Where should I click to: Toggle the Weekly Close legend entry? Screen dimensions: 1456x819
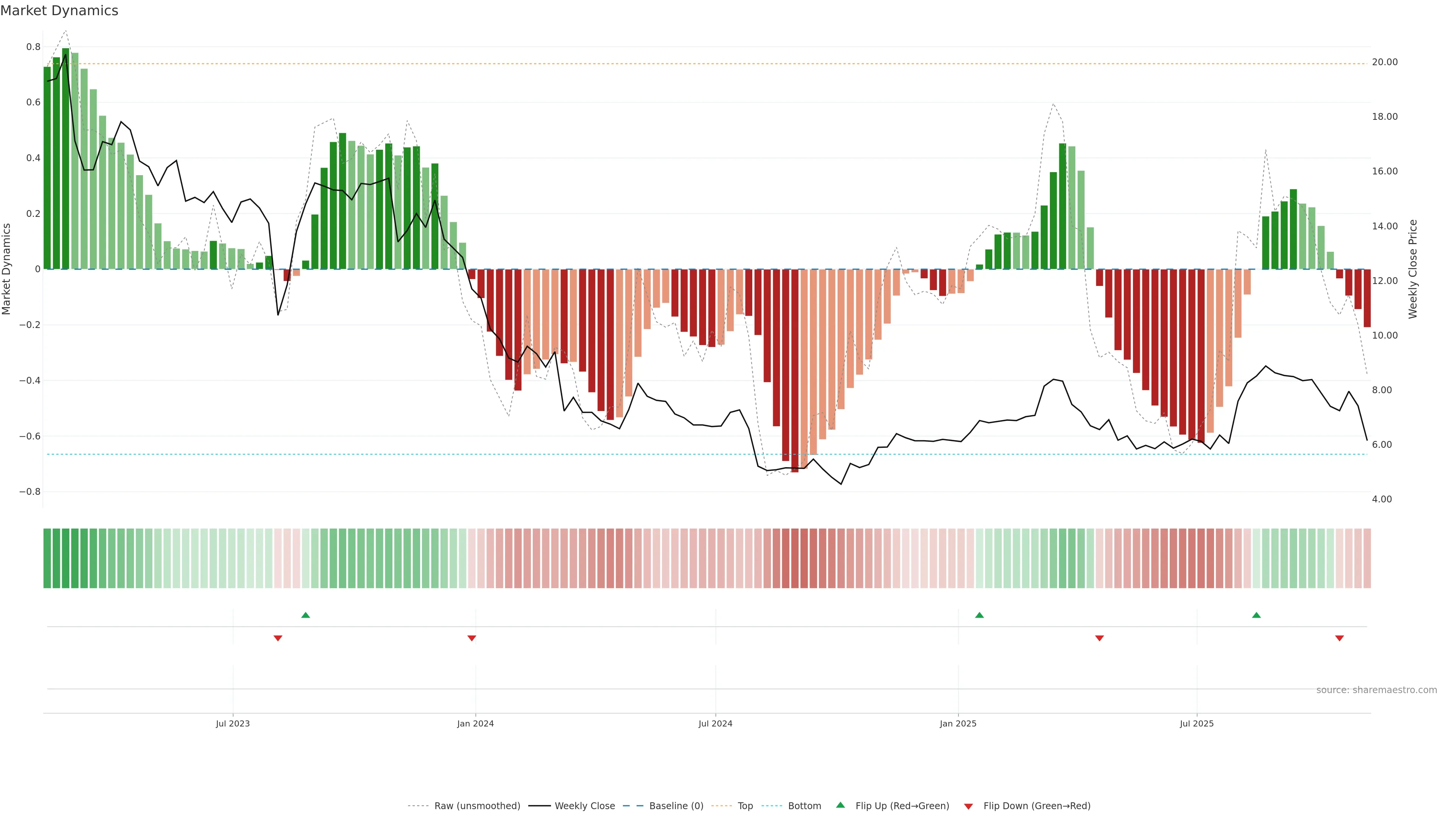click(x=584, y=806)
